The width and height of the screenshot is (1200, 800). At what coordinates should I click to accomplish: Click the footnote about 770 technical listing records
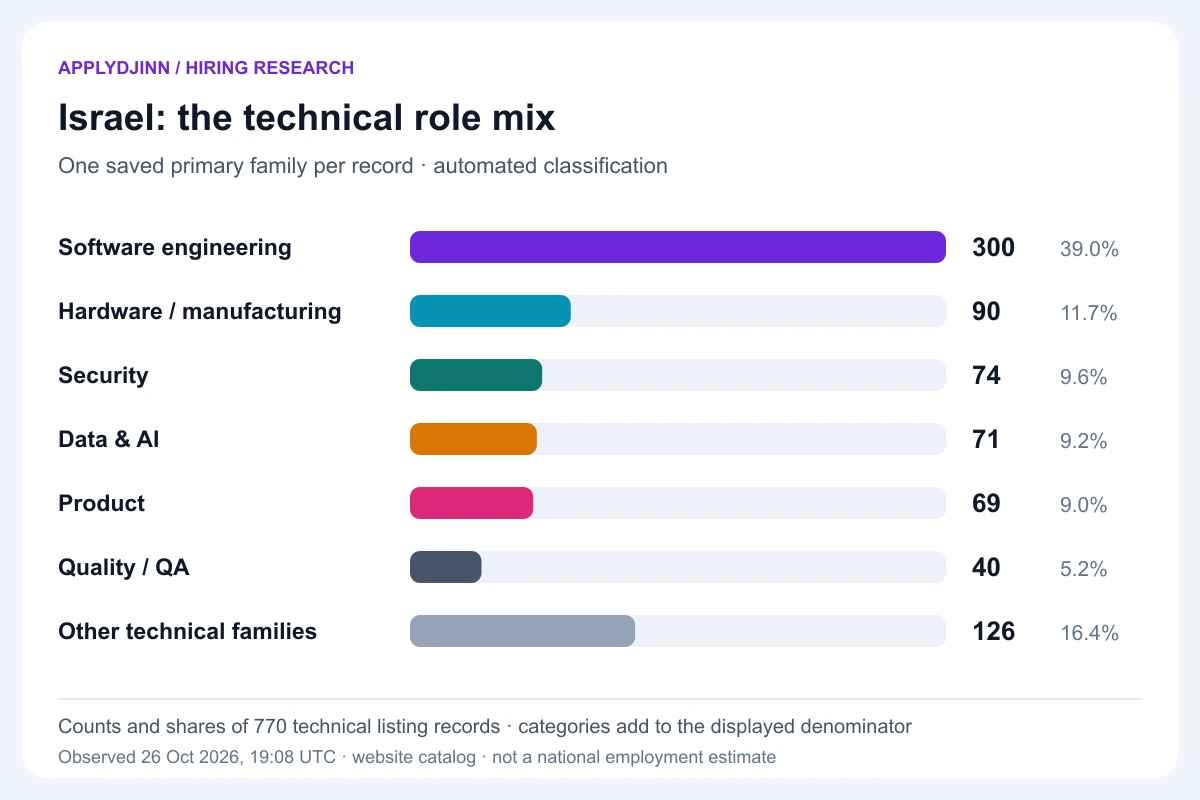click(x=485, y=727)
